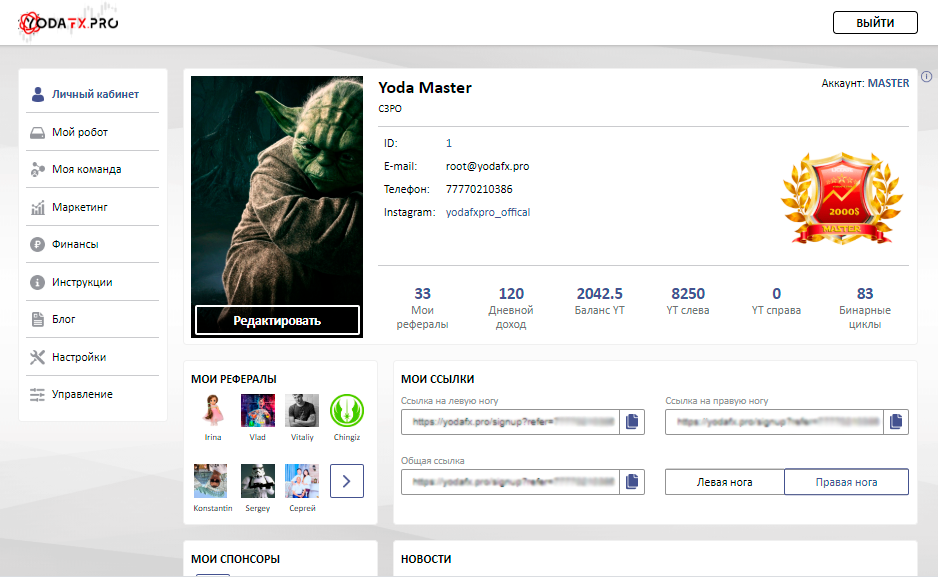Click the НОВОСТИ heading

point(426,559)
